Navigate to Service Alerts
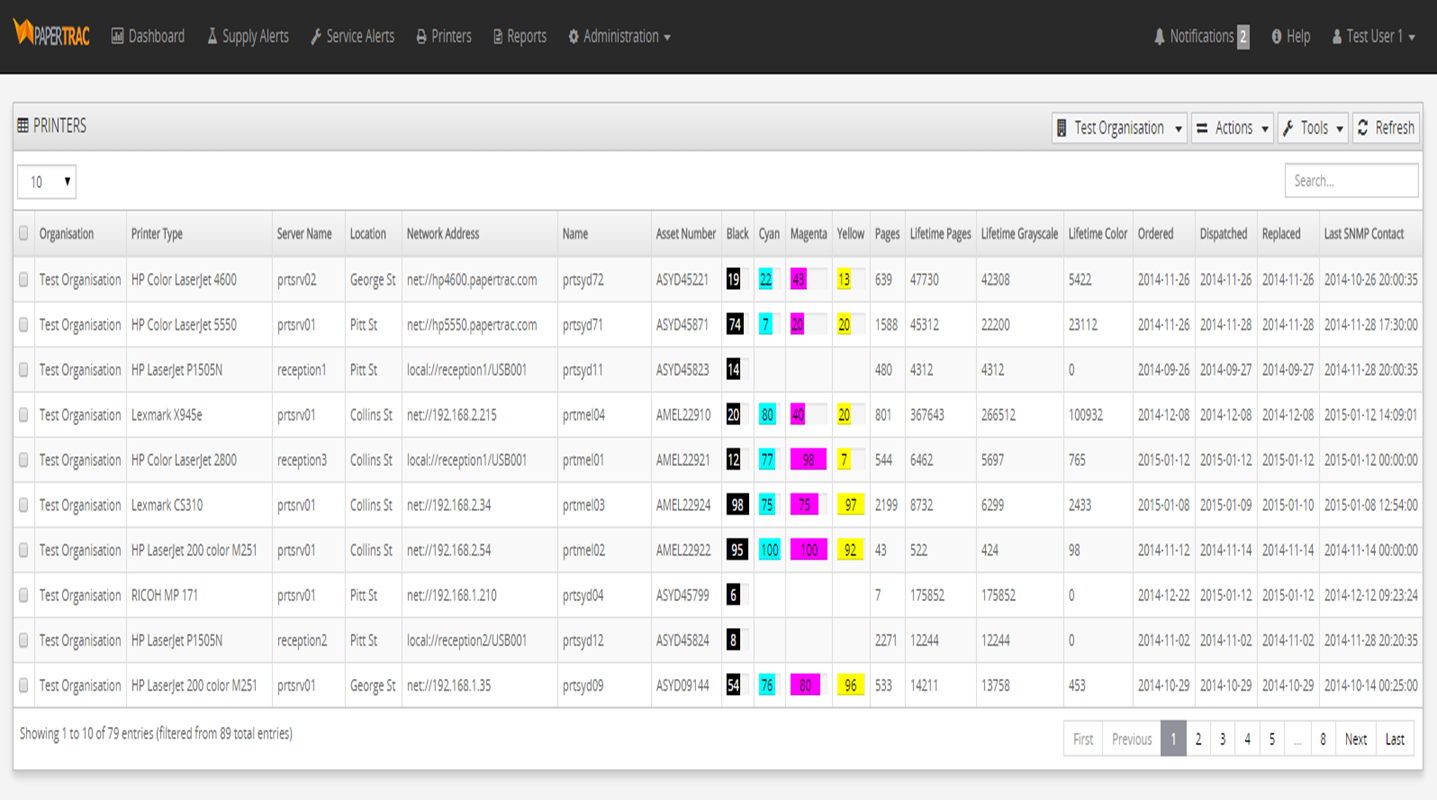This screenshot has width=1437, height=800. (352, 37)
